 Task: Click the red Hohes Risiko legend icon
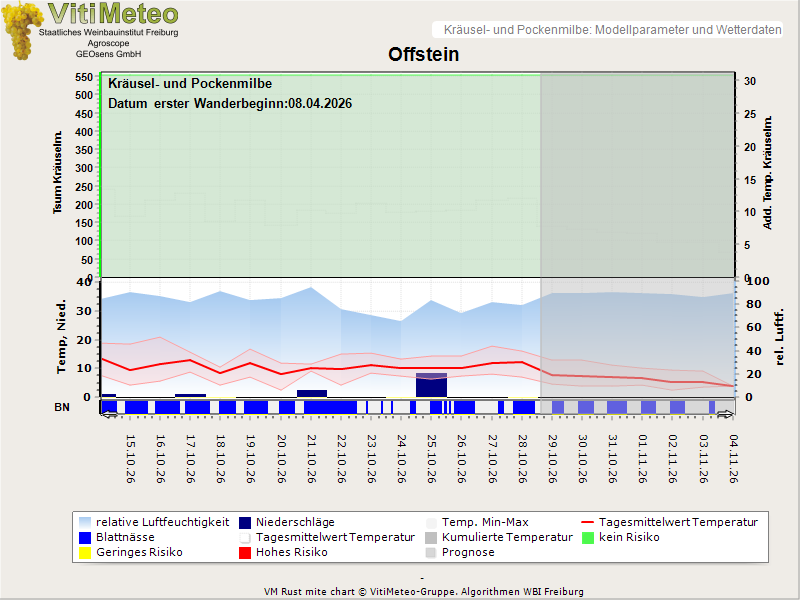click(245, 553)
